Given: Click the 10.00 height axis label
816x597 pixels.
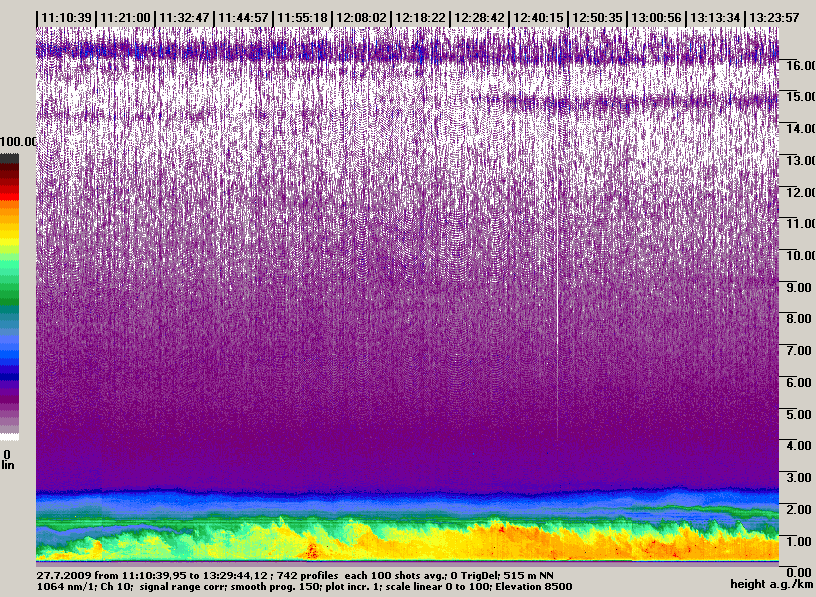Looking at the screenshot, I should point(800,255).
